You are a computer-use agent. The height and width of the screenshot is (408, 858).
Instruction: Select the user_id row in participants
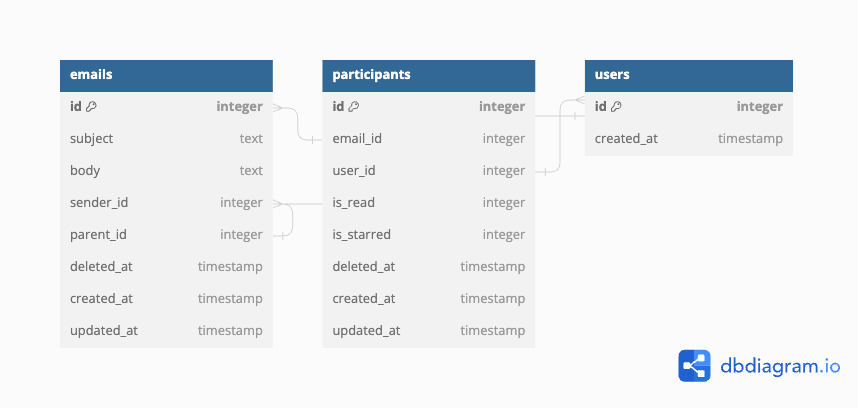click(x=428, y=171)
